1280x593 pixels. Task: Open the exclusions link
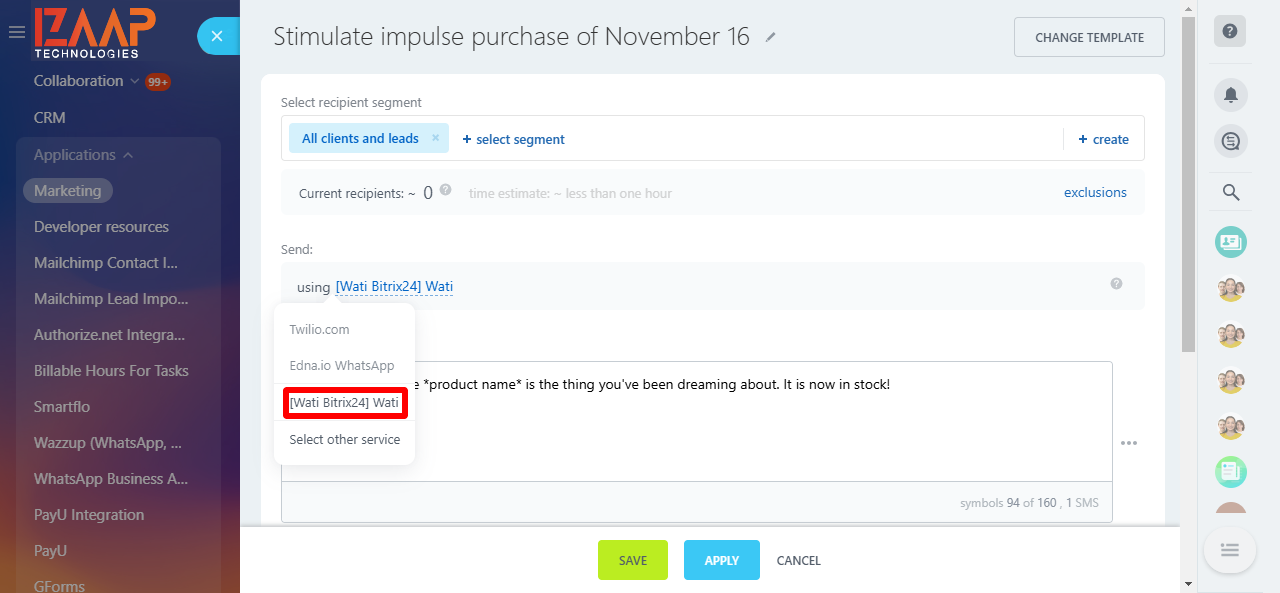pos(1095,193)
